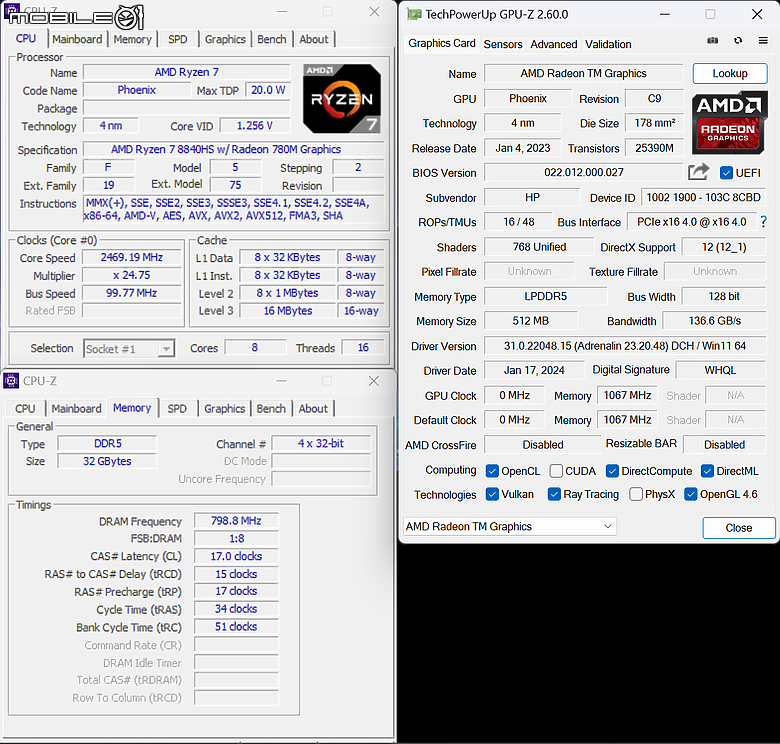Click the DRAM Frequency value 798.8 MHz
The image size is (780, 744).
point(236,521)
